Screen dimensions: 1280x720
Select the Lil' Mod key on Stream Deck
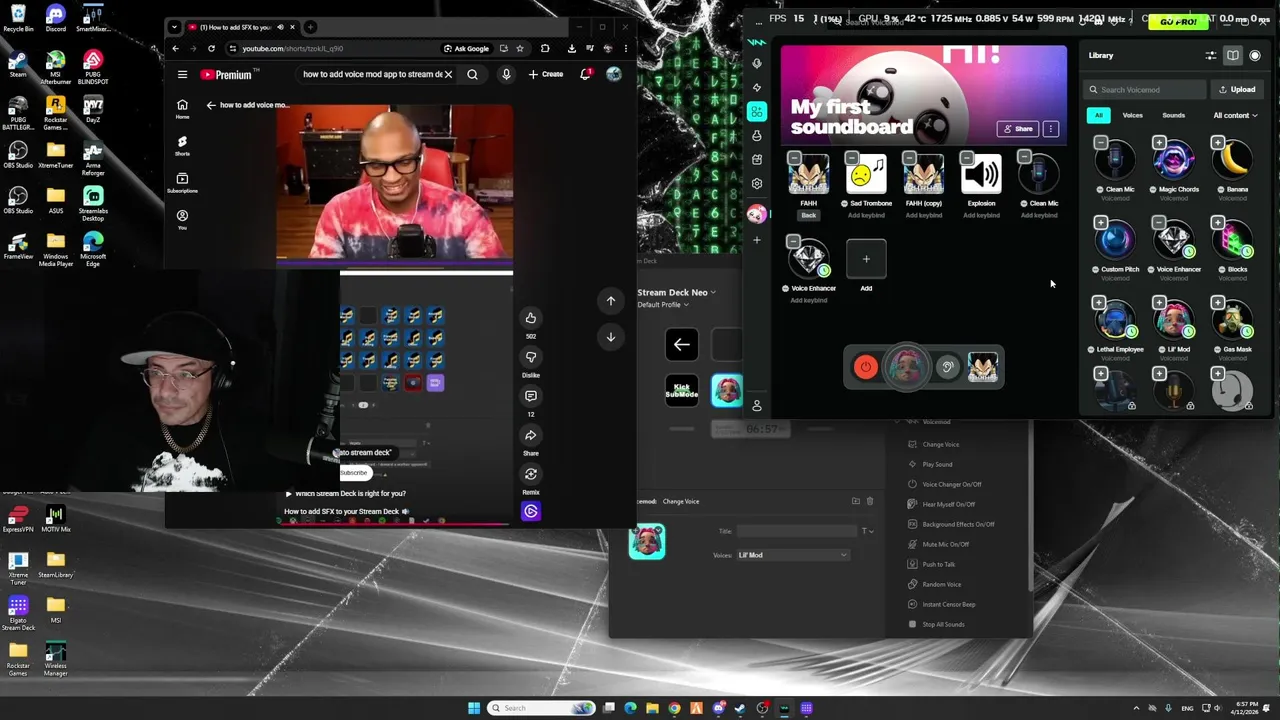click(x=727, y=390)
